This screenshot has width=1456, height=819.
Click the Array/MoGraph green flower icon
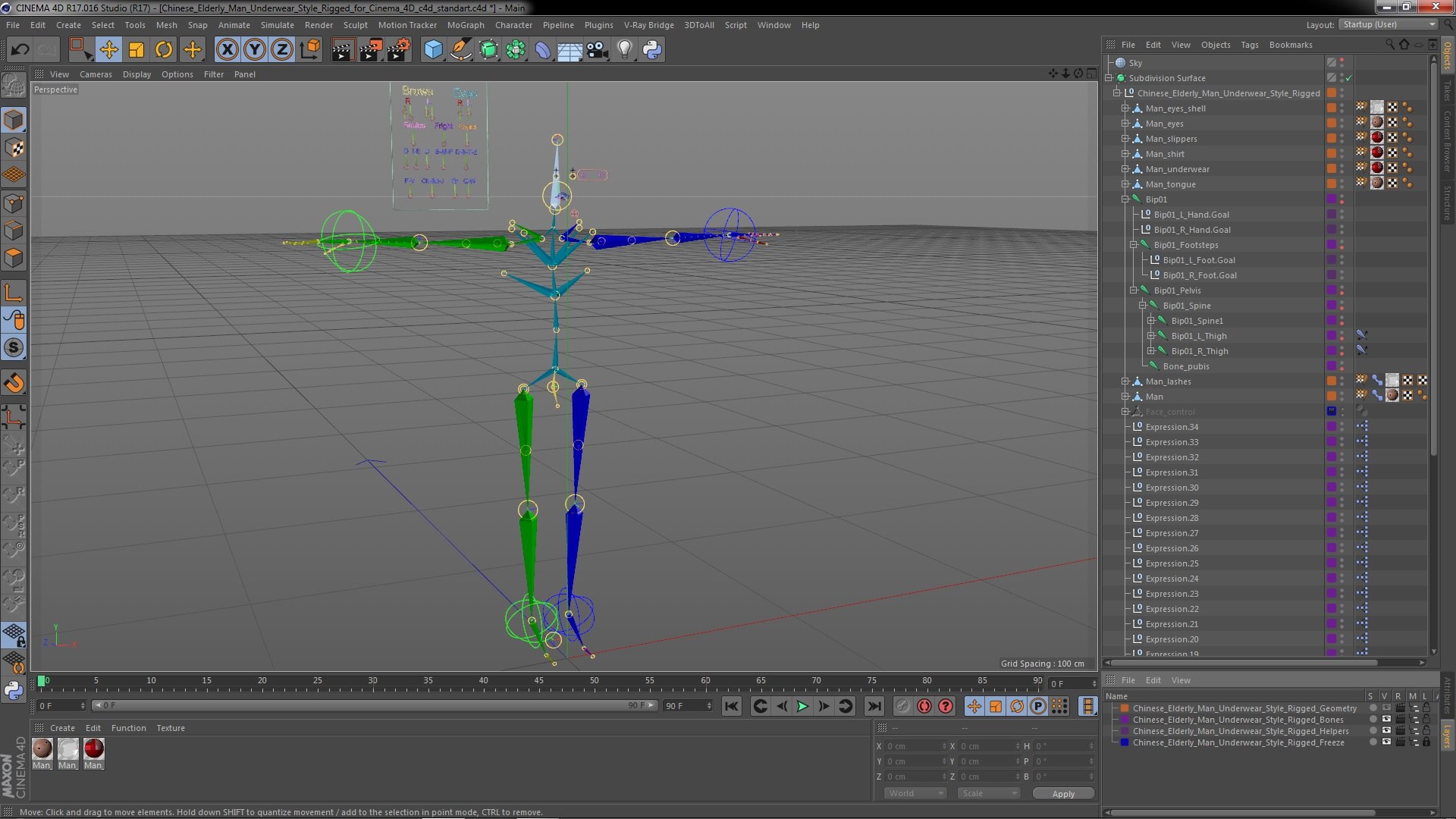point(515,50)
